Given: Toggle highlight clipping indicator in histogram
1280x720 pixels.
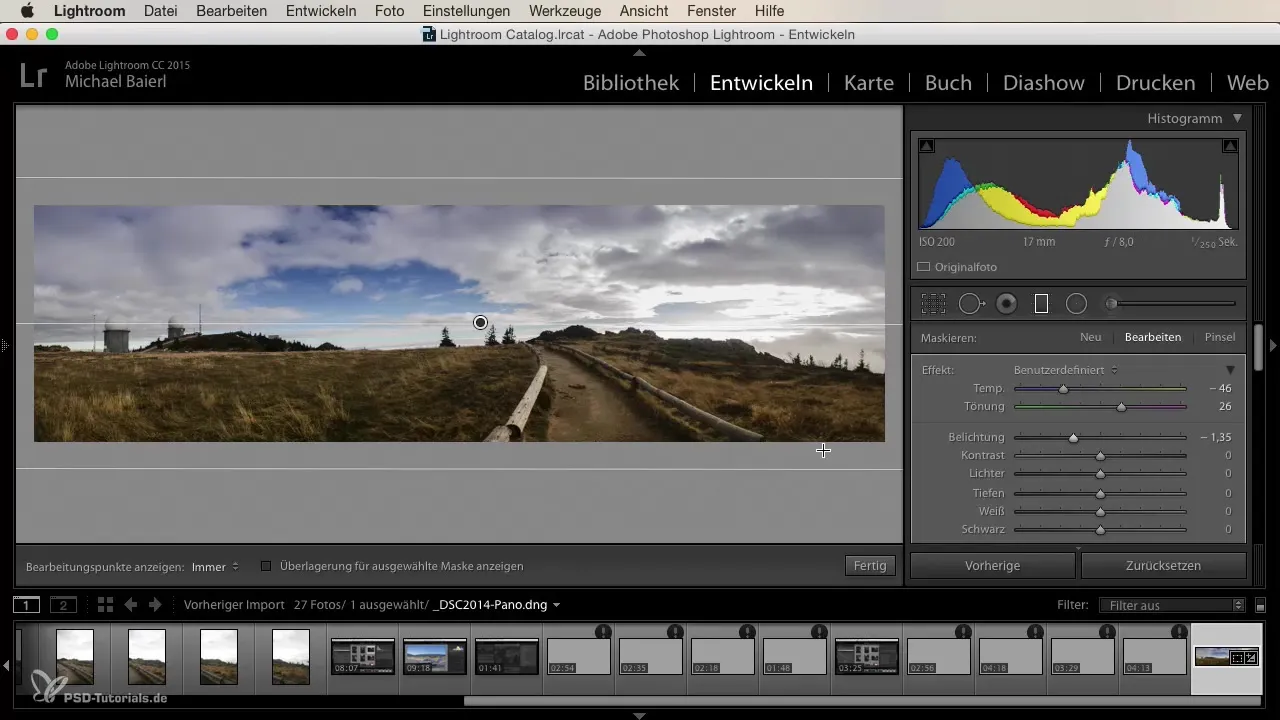Looking at the screenshot, I should pos(1230,146).
